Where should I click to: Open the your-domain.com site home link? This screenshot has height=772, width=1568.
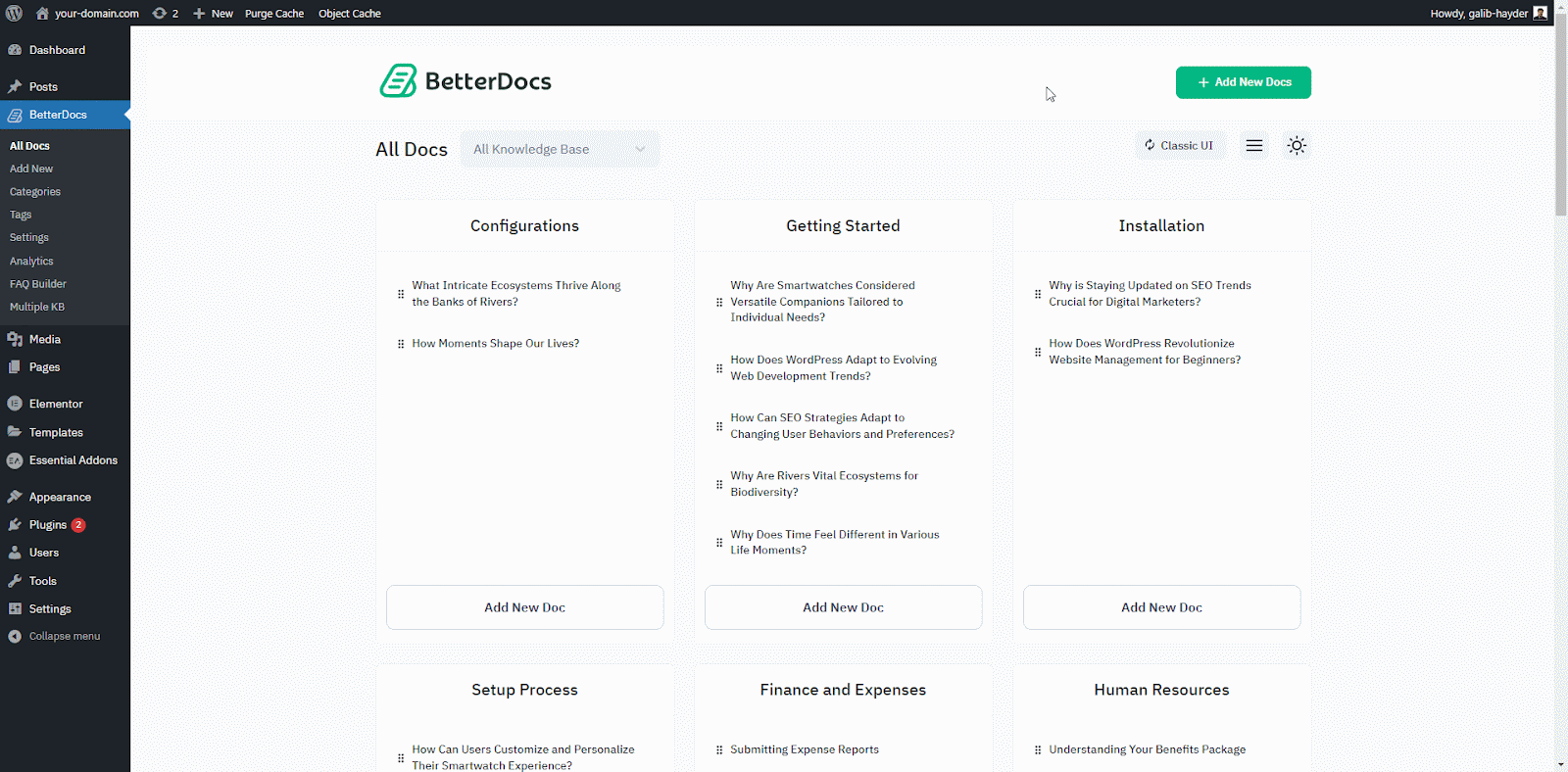[87, 13]
